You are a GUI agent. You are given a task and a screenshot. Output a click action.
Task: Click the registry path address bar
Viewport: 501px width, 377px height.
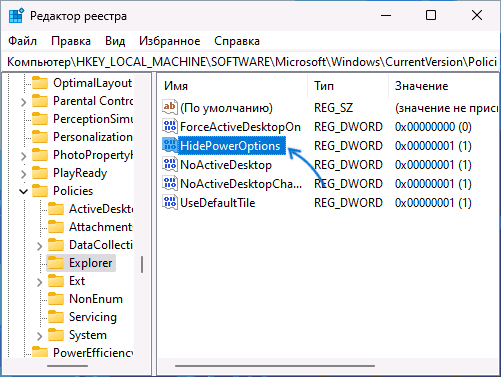[x=250, y=62]
